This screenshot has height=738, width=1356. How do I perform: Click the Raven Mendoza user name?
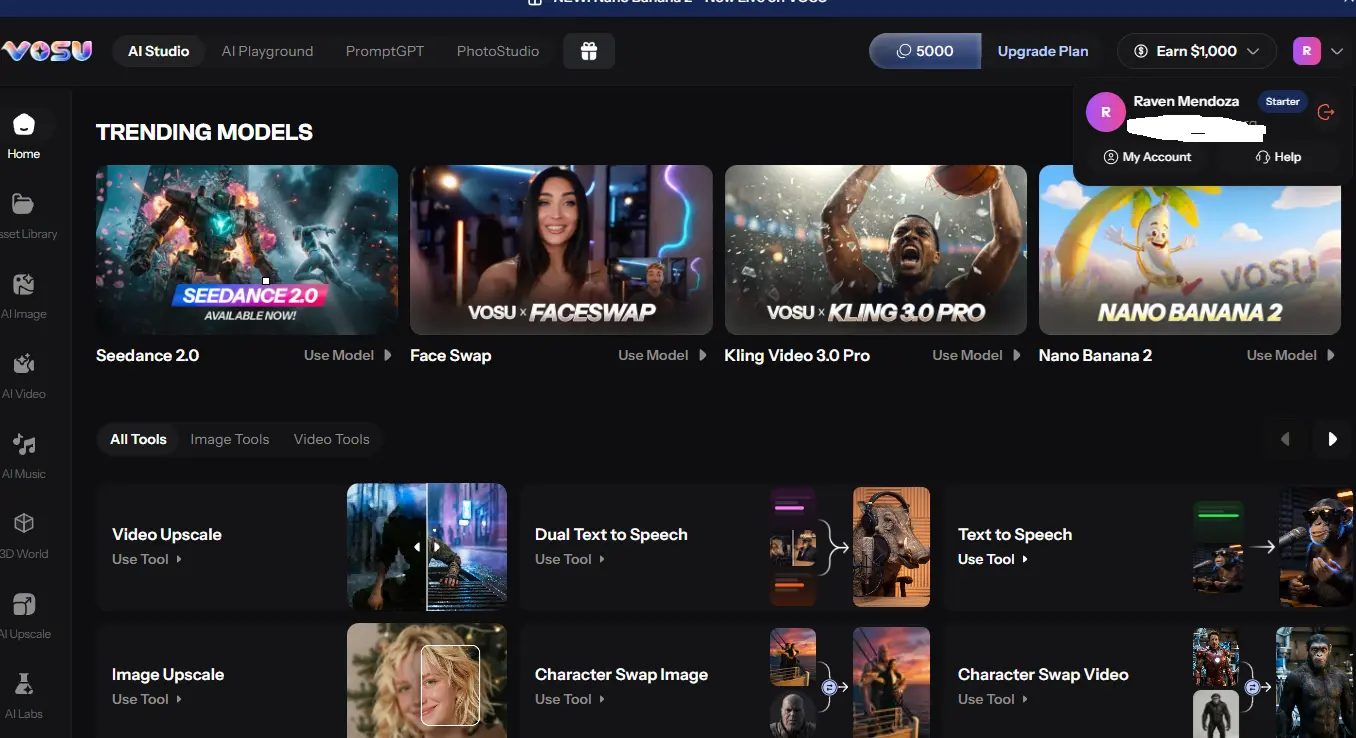[1186, 101]
